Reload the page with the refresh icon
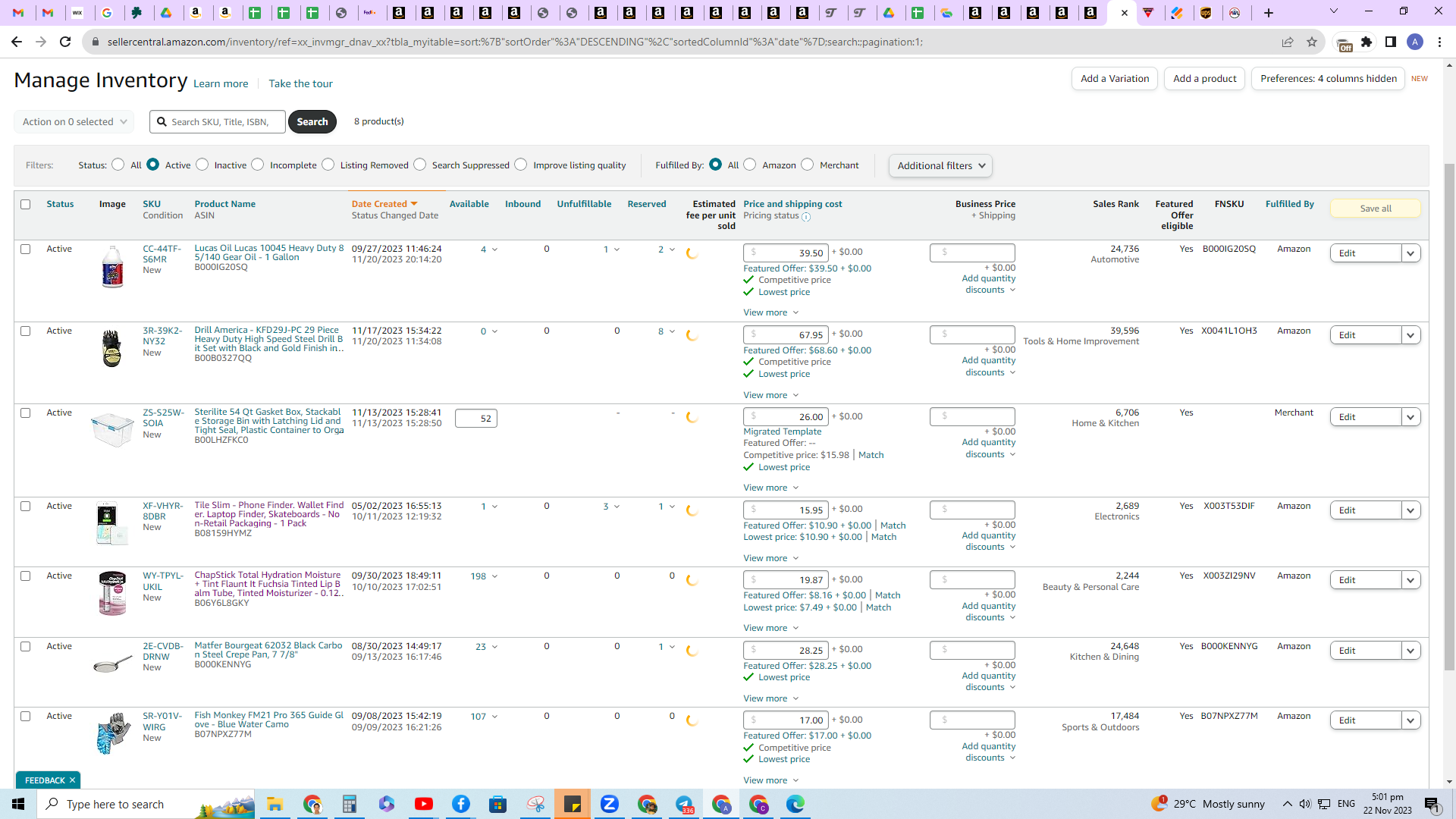The image size is (1456, 819). 65,42
